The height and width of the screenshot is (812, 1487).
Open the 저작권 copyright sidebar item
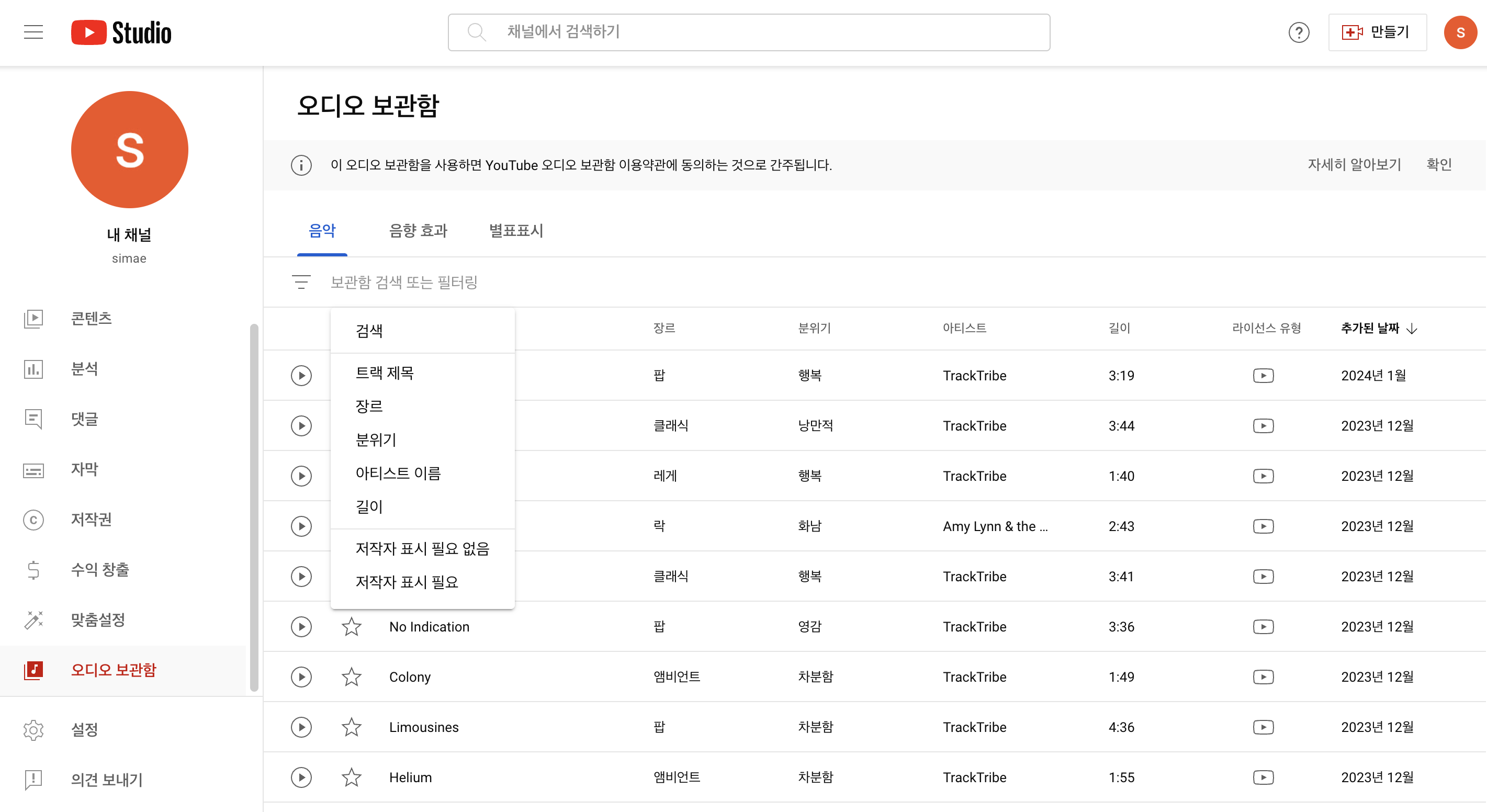pyautogui.click(x=91, y=520)
